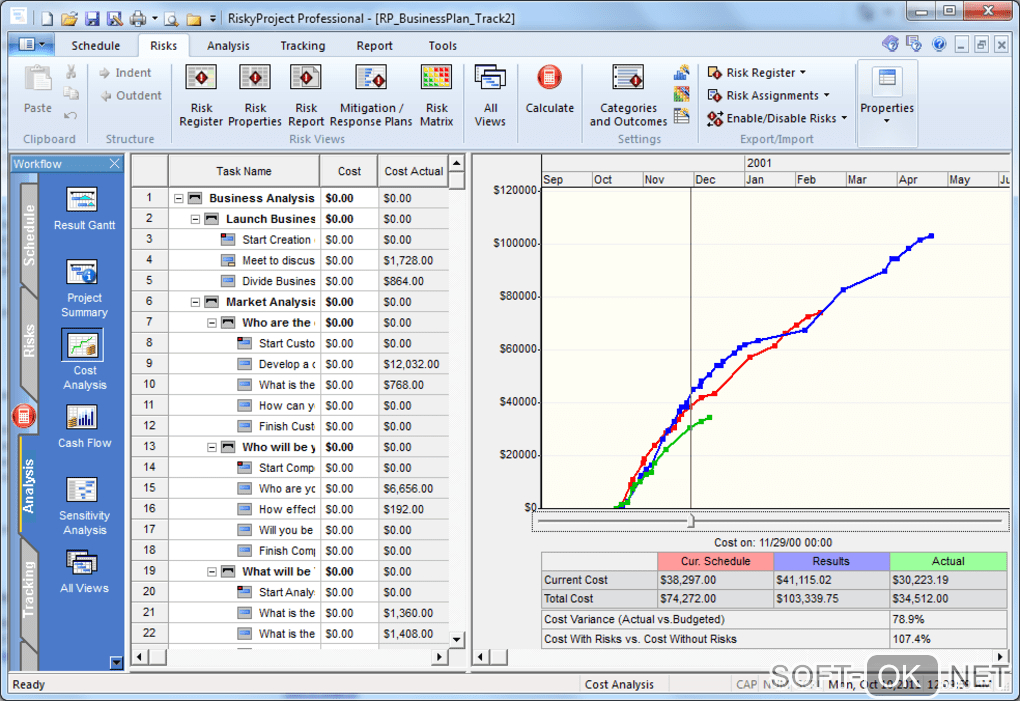The height and width of the screenshot is (701, 1020).
Task: Open All Views in Workflow panel
Action: pos(84,572)
